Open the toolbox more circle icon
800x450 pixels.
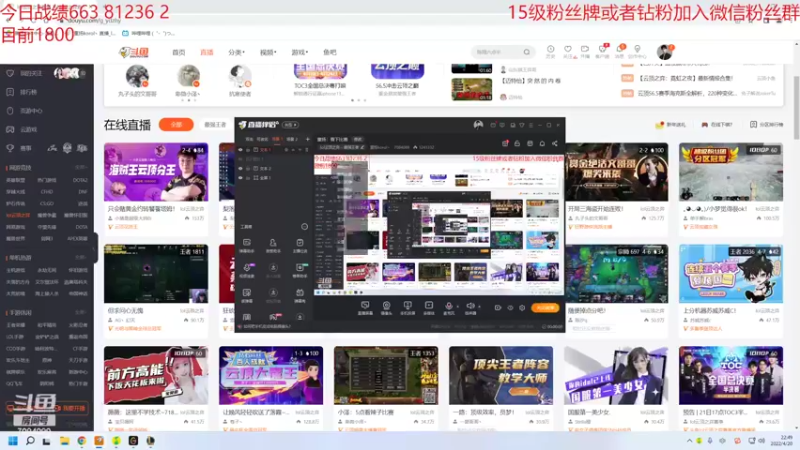point(305,227)
